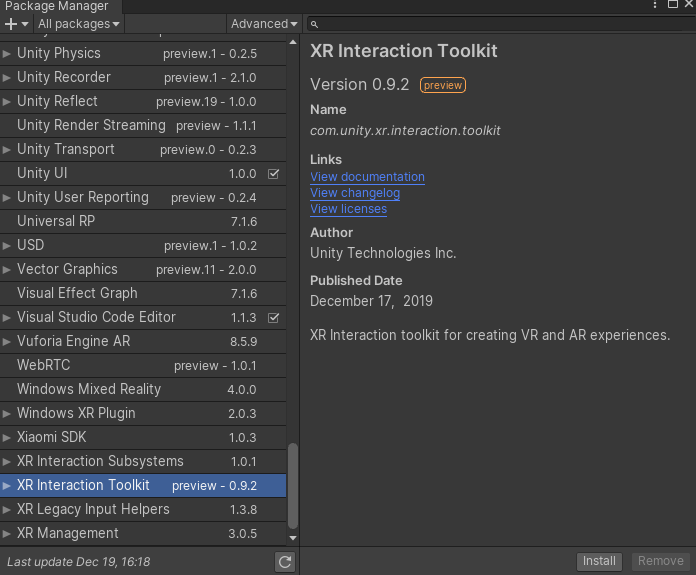Click the search magnifier icon
The width and height of the screenshot is (696, 575).
click(x=314, y=24)
